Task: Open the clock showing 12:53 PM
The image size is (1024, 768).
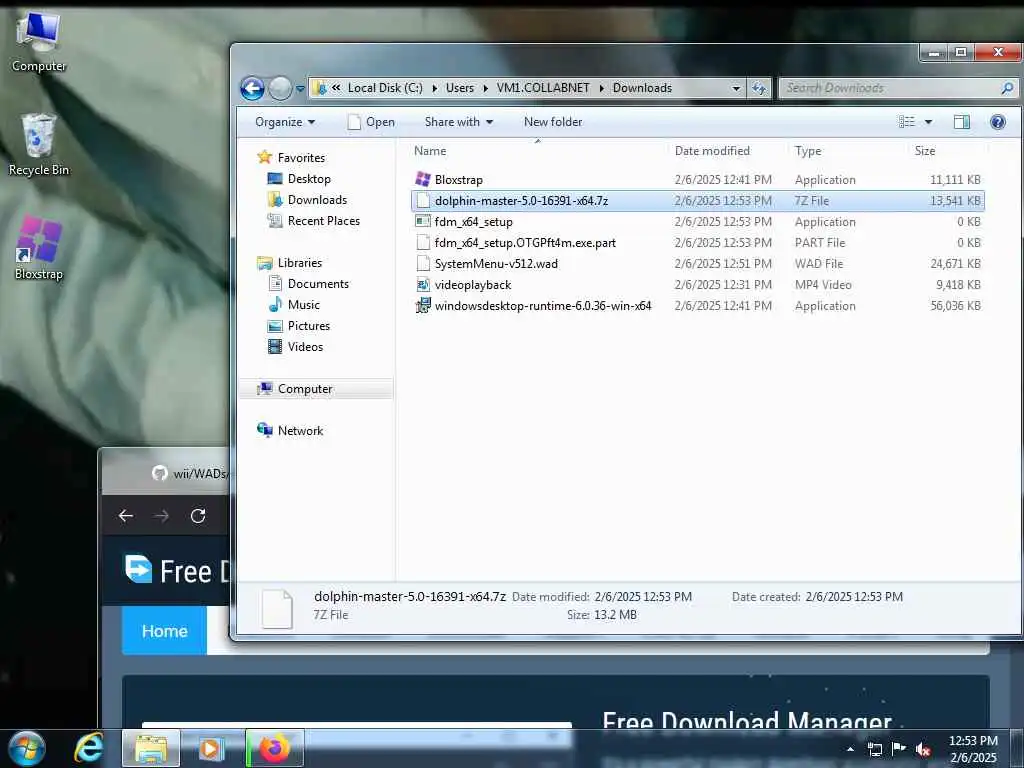Action: click(973, 749)
